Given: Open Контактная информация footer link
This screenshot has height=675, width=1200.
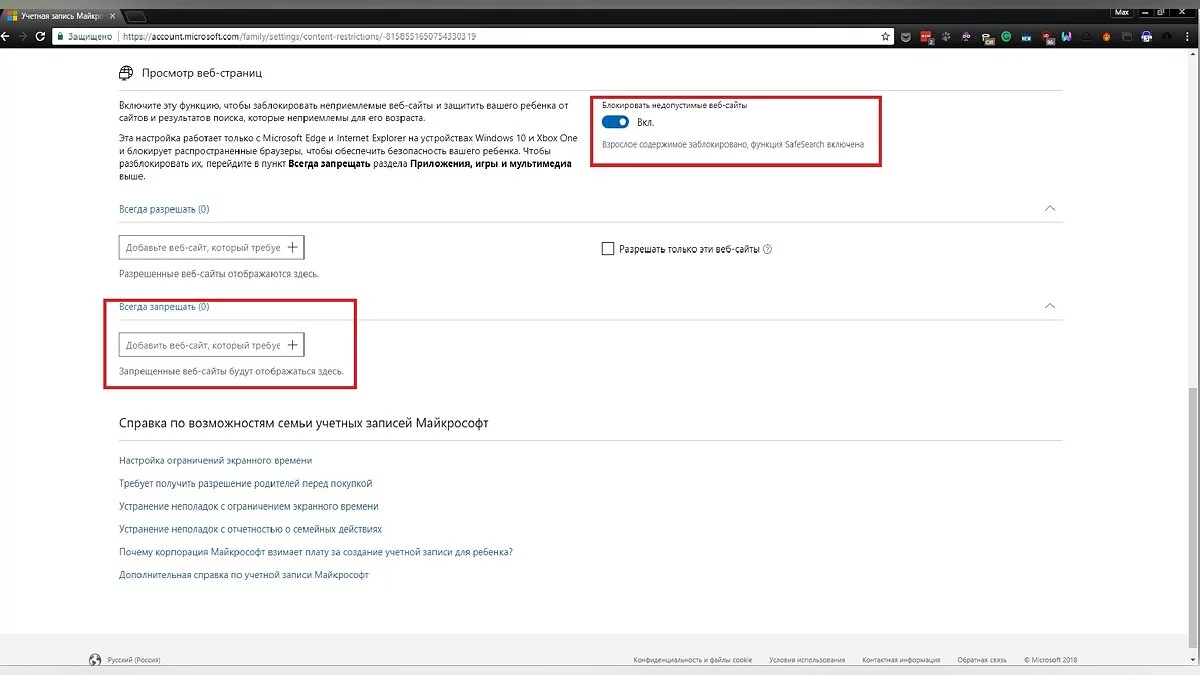Looking at the screenshot, I should click(901, 660).
